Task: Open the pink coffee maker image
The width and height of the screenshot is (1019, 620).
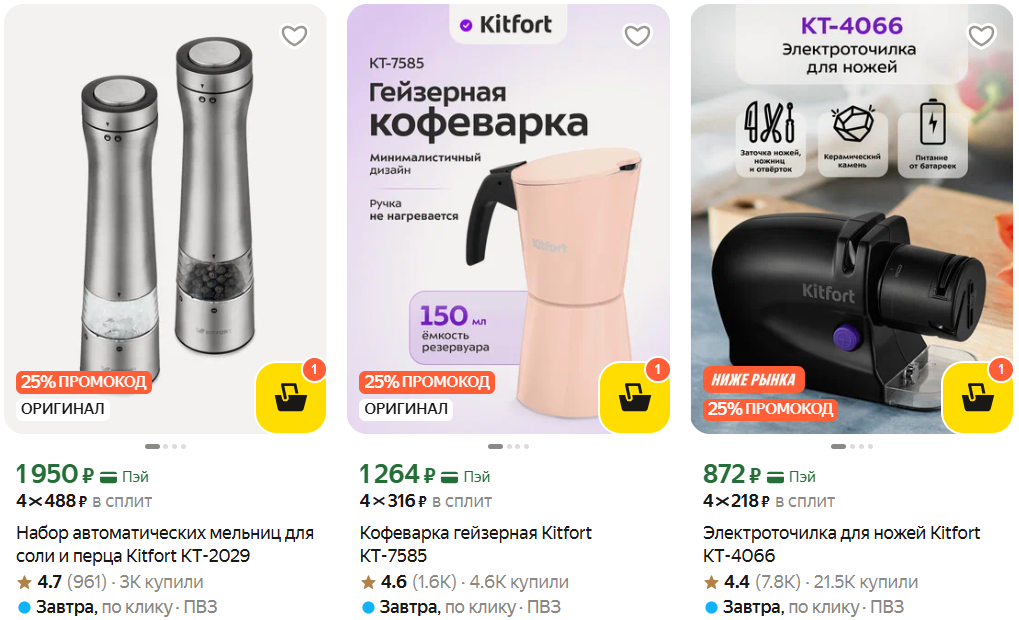Action: 508,218
